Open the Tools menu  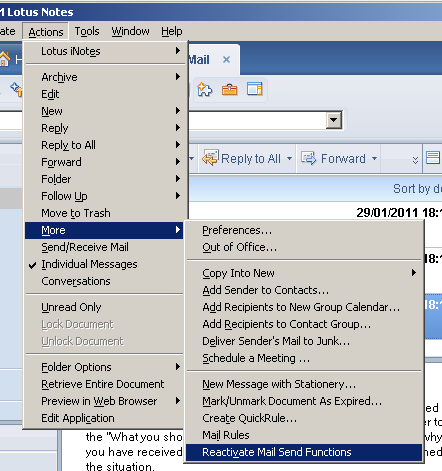[x=87, y=31]
